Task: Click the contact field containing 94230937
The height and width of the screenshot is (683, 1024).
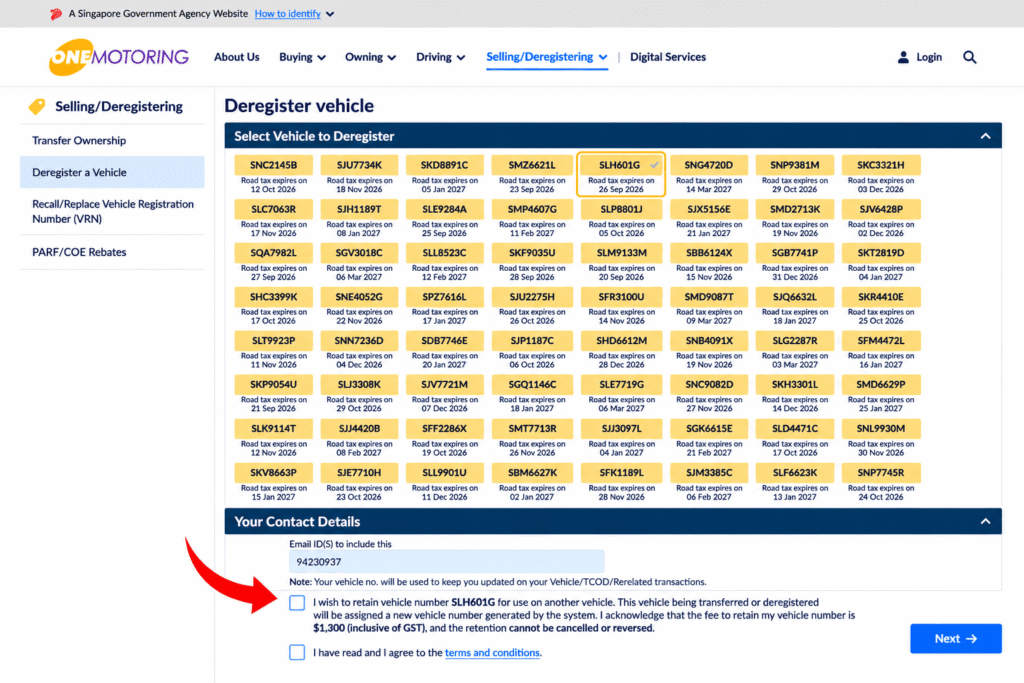Action: pos(447,562)
